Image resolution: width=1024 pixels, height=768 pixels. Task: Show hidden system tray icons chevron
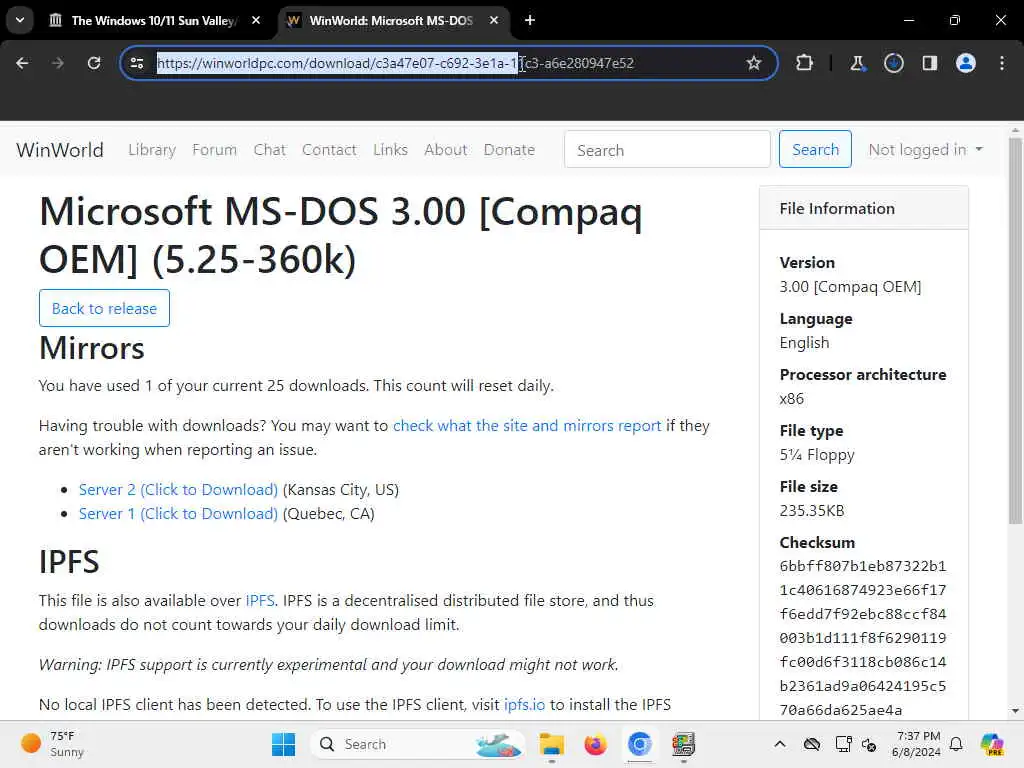click(x=780, y=744)
